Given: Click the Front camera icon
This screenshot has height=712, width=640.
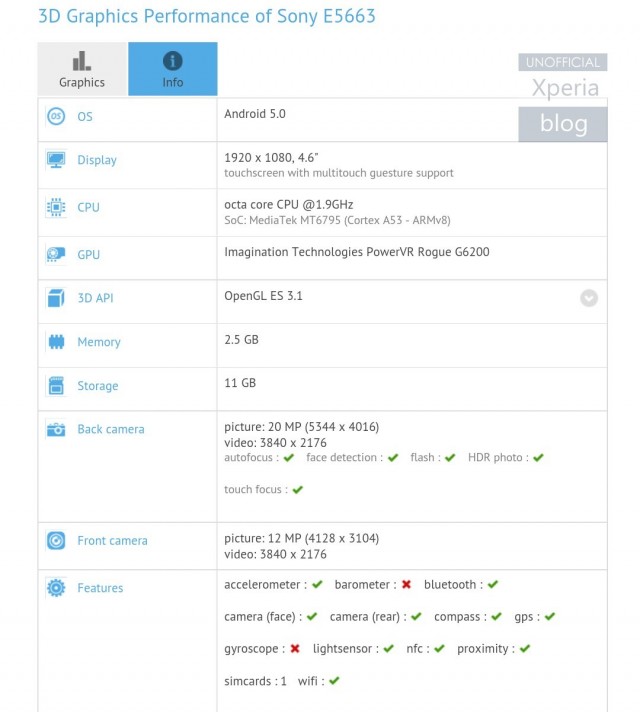Looking at the screenshot, I should point(56,541).
